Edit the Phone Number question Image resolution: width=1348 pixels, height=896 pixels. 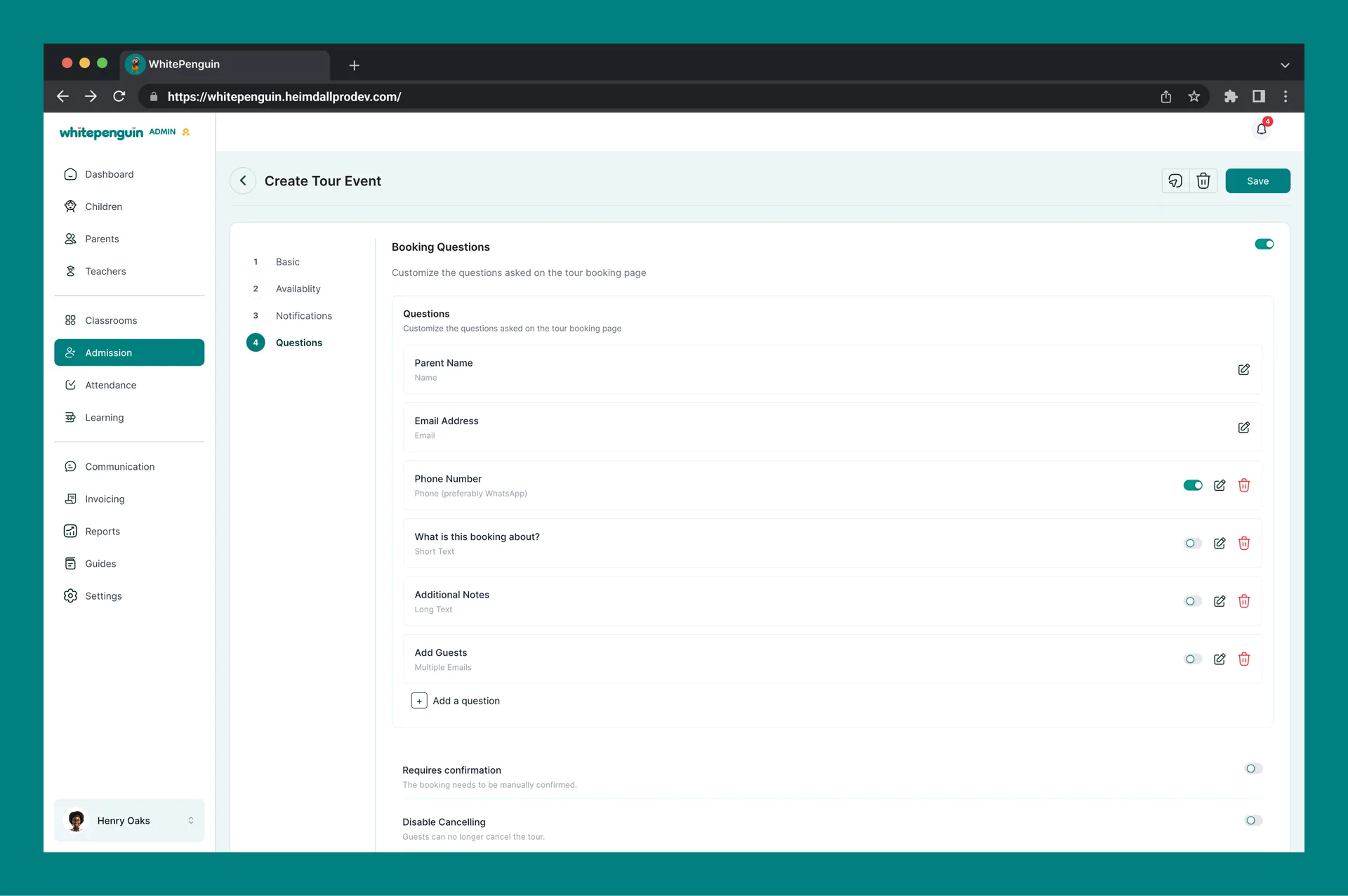(x=1220, y=485)
